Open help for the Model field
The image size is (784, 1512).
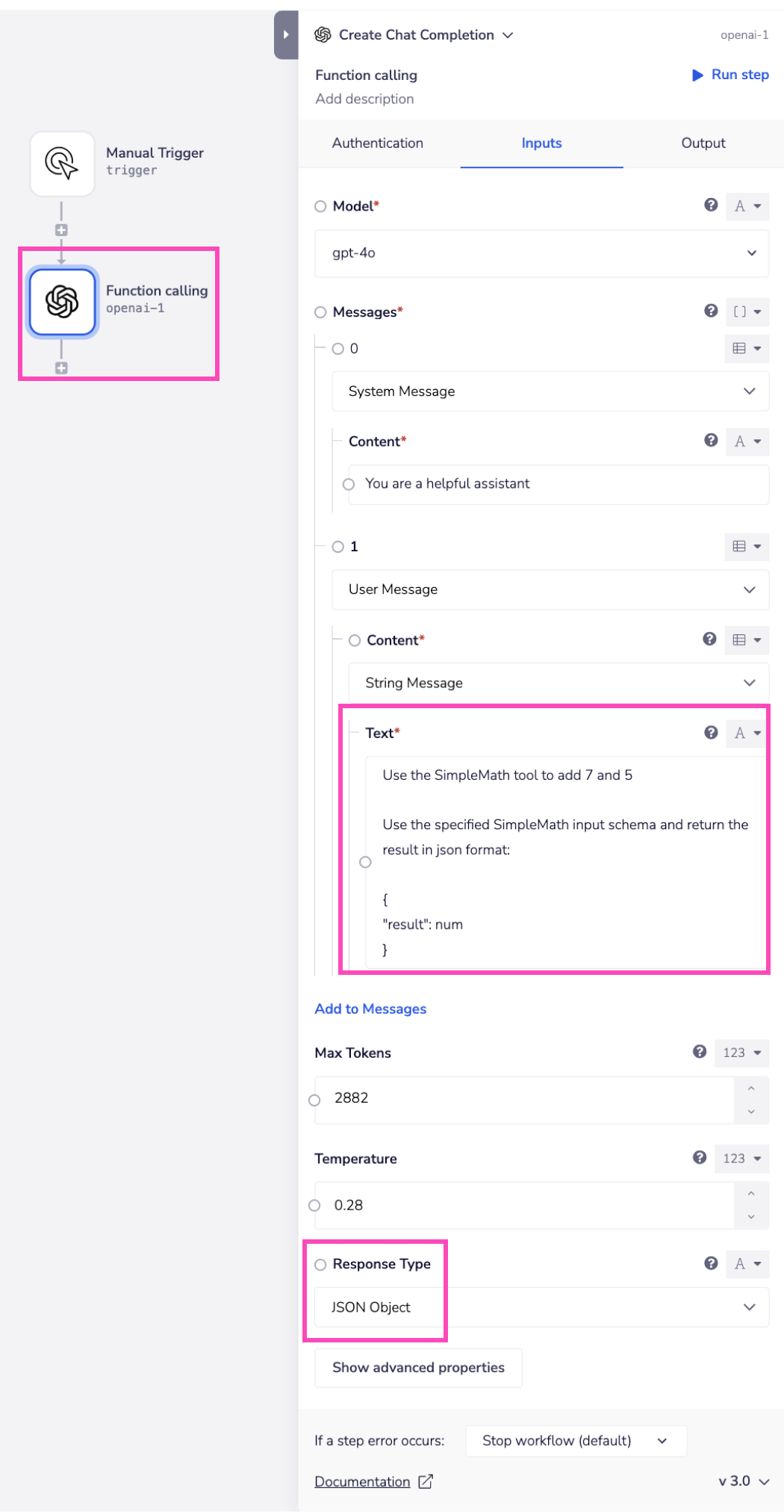[711, 205]
